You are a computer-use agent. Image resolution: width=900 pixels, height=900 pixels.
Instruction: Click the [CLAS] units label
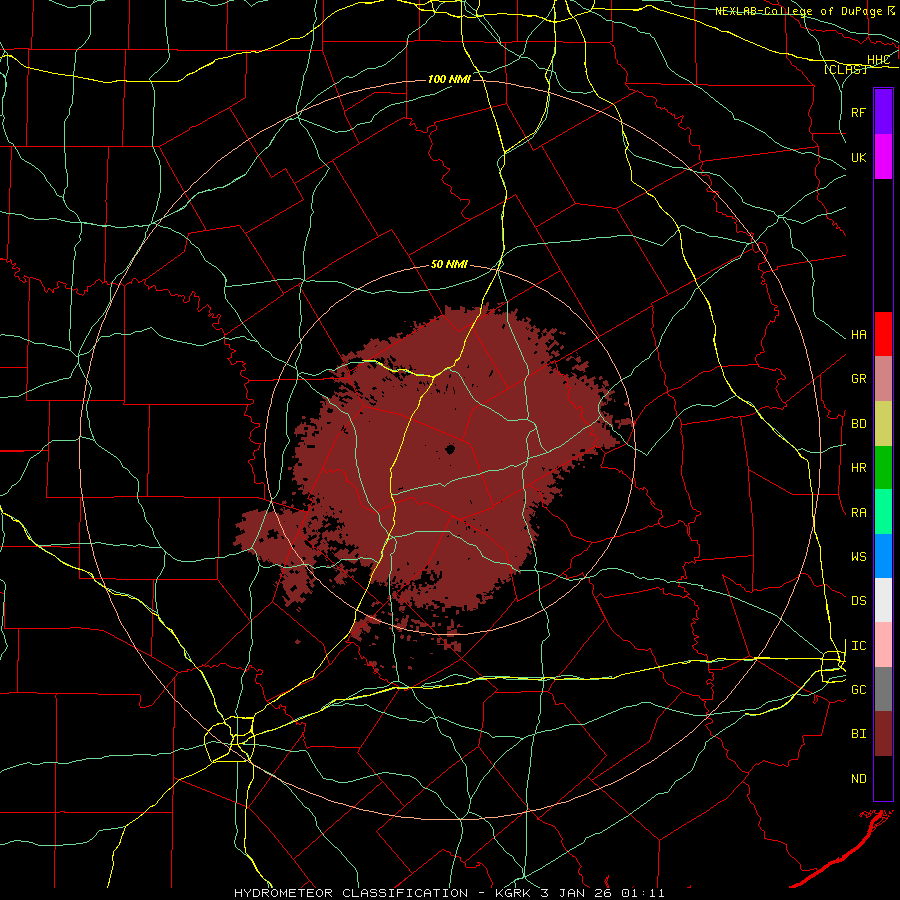845,69
